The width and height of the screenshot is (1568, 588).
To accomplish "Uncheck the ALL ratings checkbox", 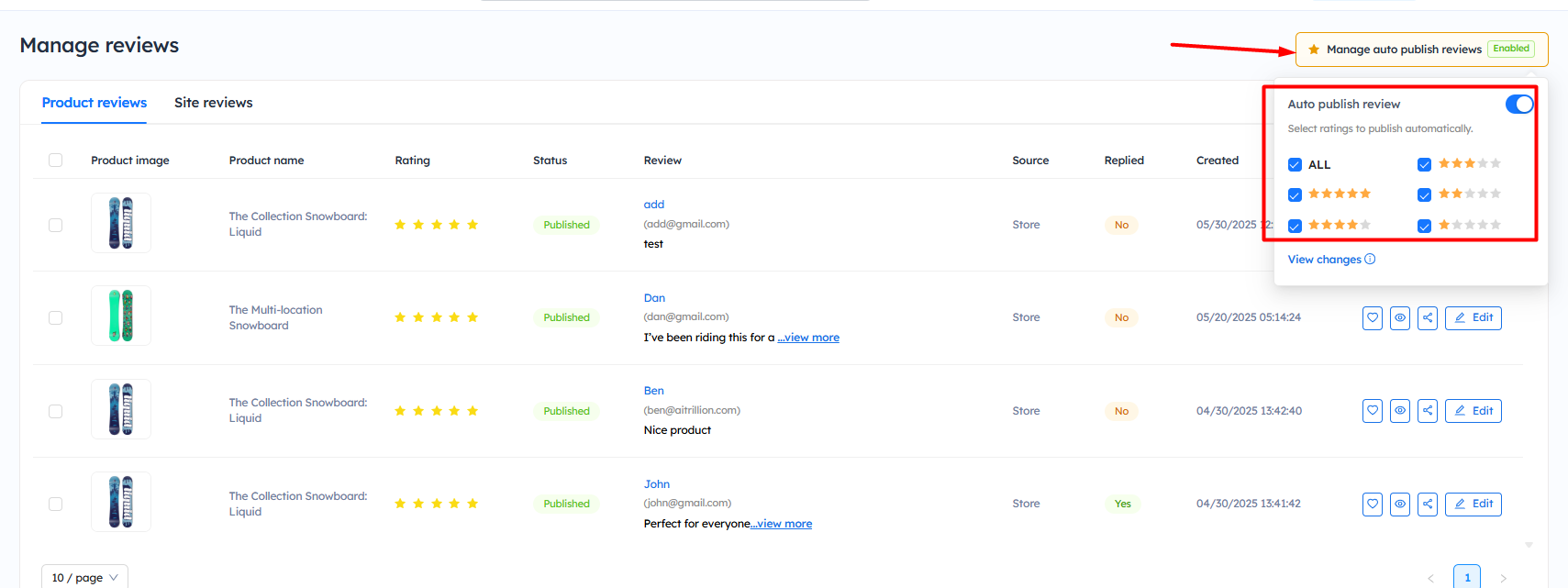I will tap(1295, 165).
